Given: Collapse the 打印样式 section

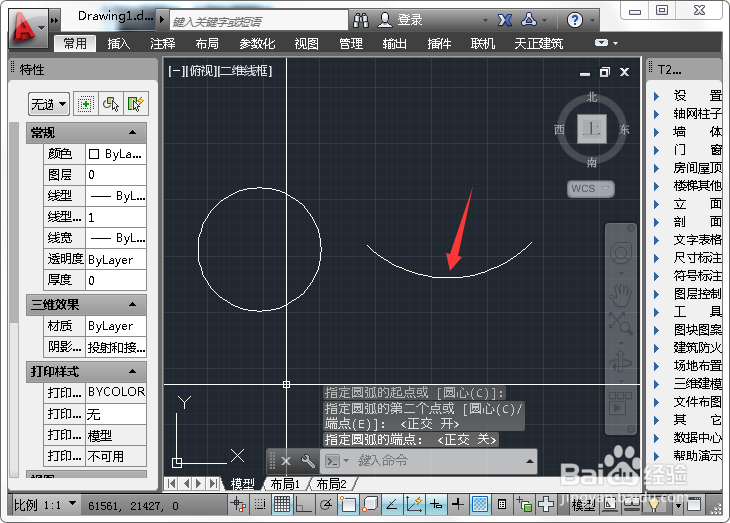Looking at the screenshot, I should 133,372.
